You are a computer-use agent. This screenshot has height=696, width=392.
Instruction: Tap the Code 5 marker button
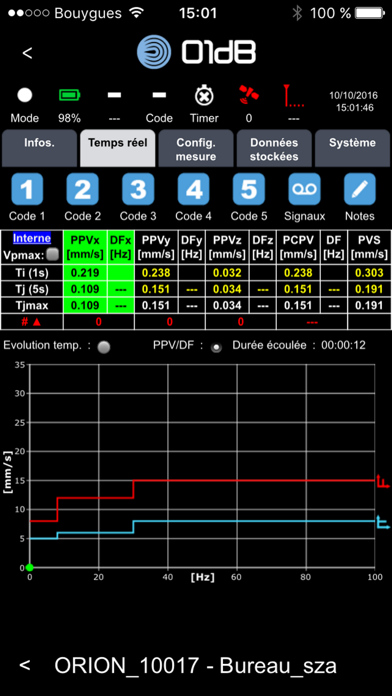[249, 189]
